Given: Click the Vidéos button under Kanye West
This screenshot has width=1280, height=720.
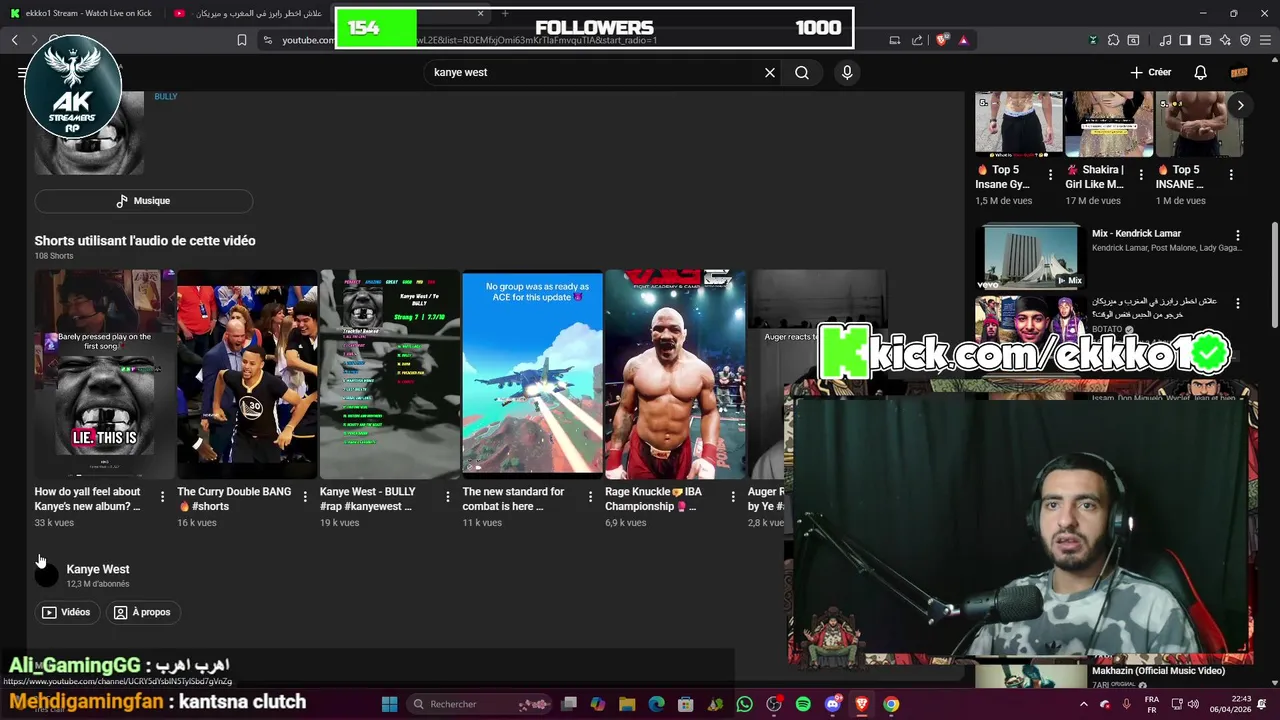Looking at the screenshot, I should click(66, 612).
